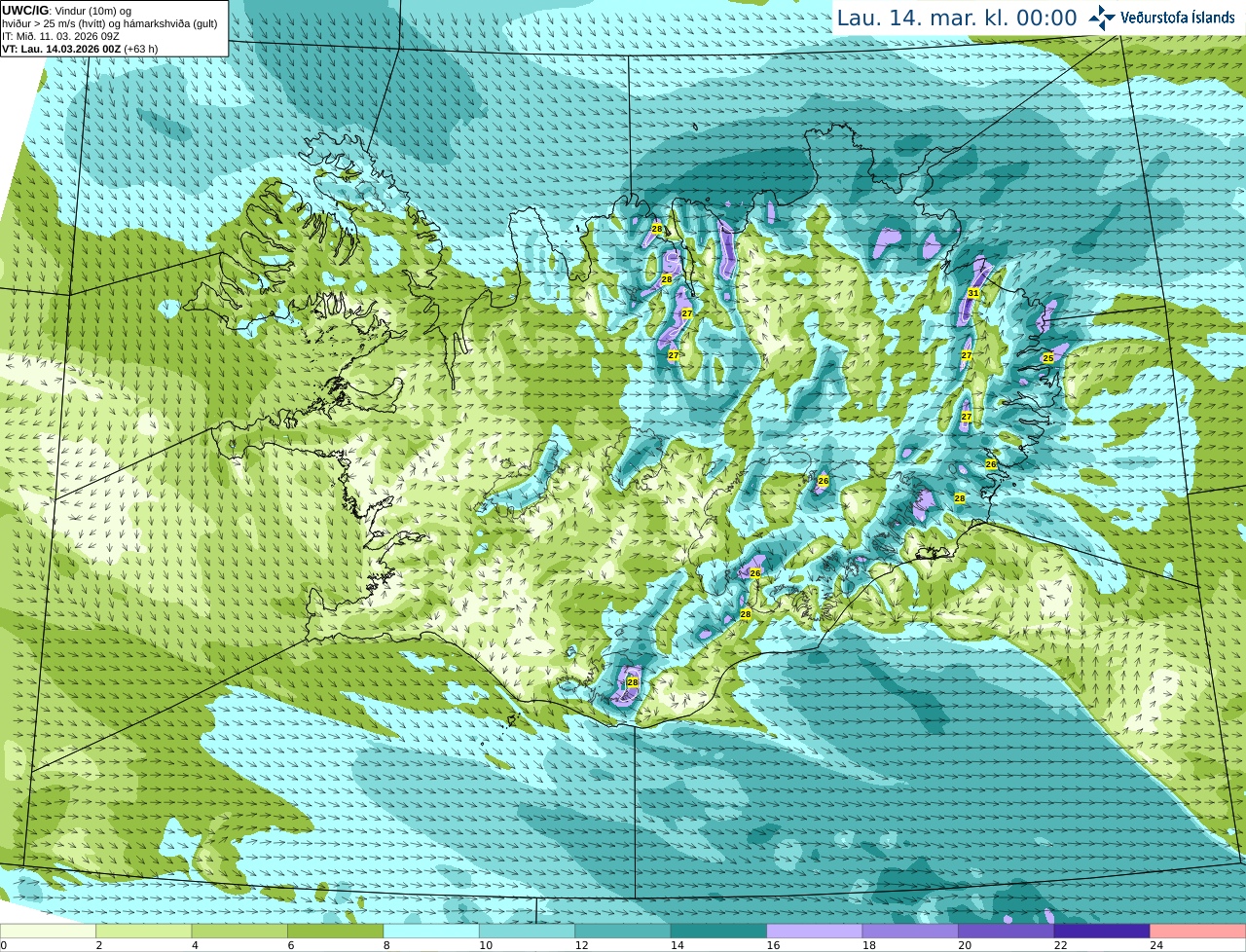Pick the 10–12 m/s turquoise legend swatch
The image size is (1246, 952).
pyautogui.click(x=528, y=931)
